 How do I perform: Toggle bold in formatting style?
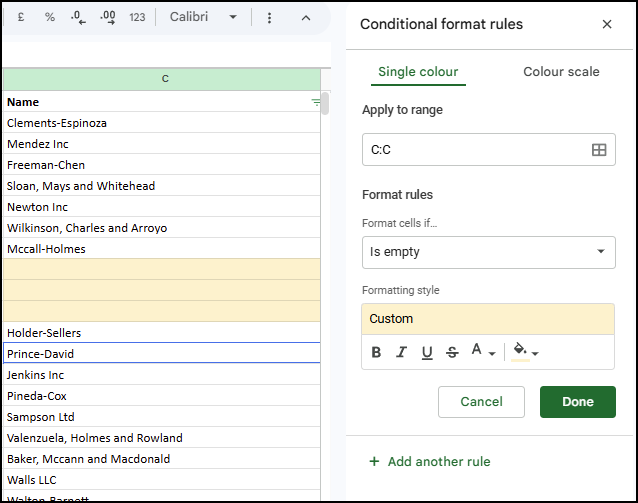pos(376,352)
